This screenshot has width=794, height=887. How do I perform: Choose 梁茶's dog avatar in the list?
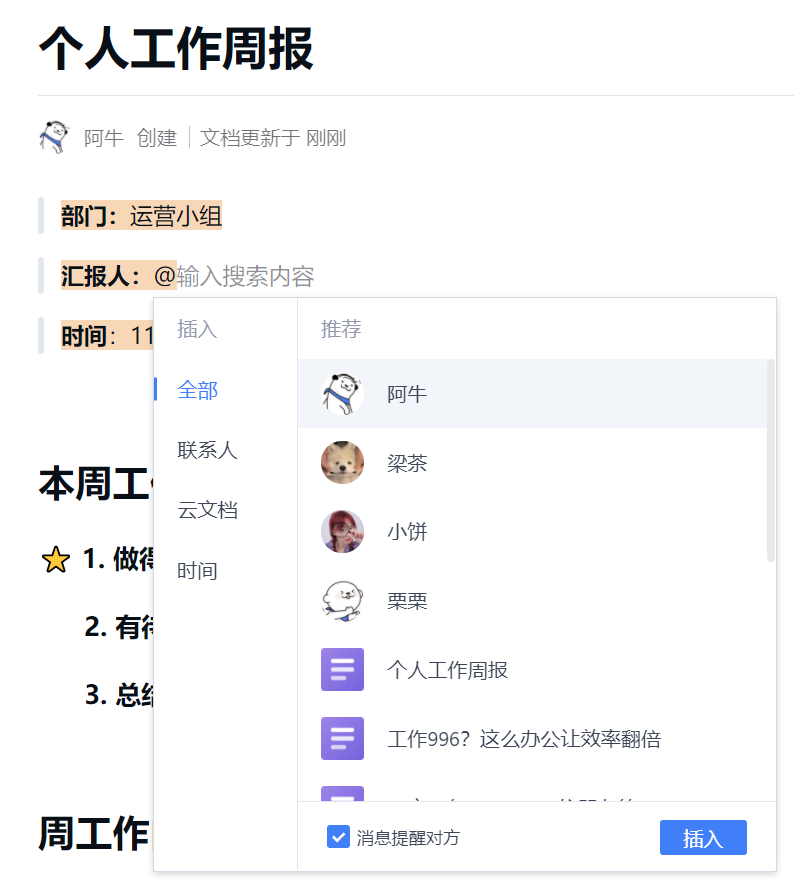pyautogui.click(x=342, y=463)
